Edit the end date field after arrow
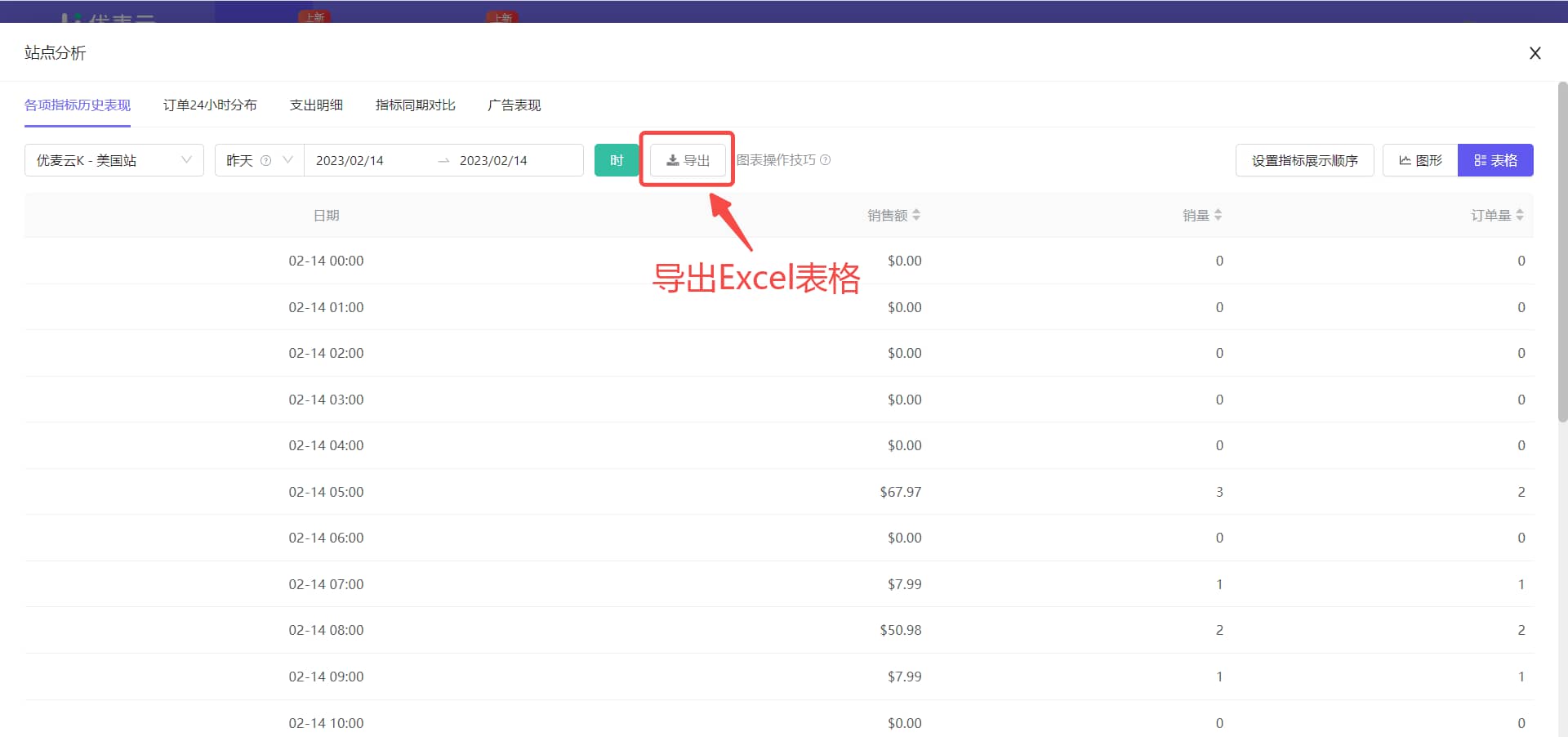Viewport: 1568px width, 737px height. (493, 160)
